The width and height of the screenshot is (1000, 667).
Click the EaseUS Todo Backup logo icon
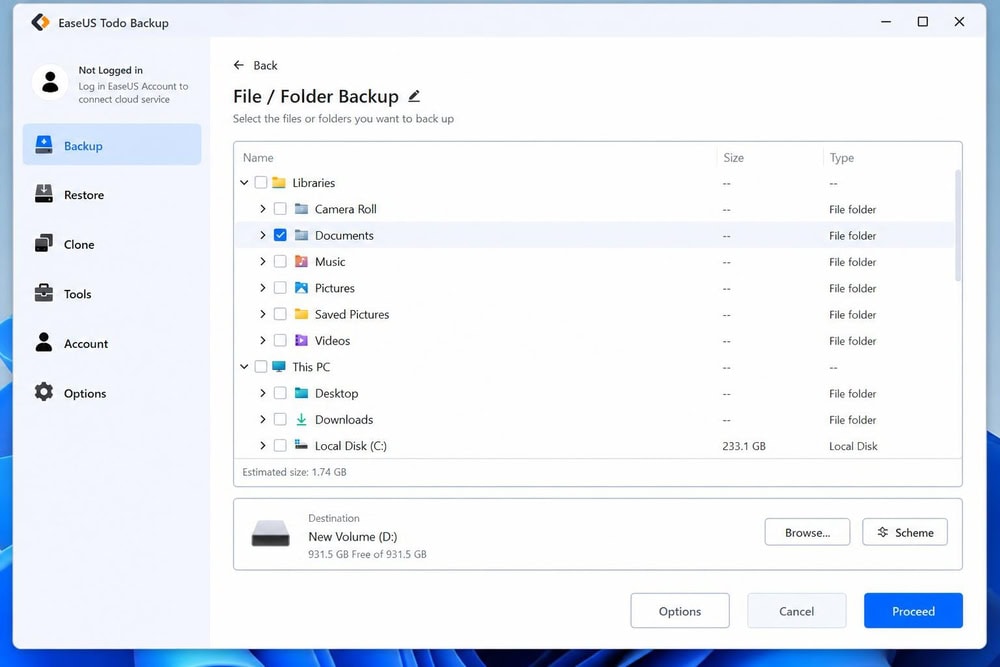click(x=40, y=22)
